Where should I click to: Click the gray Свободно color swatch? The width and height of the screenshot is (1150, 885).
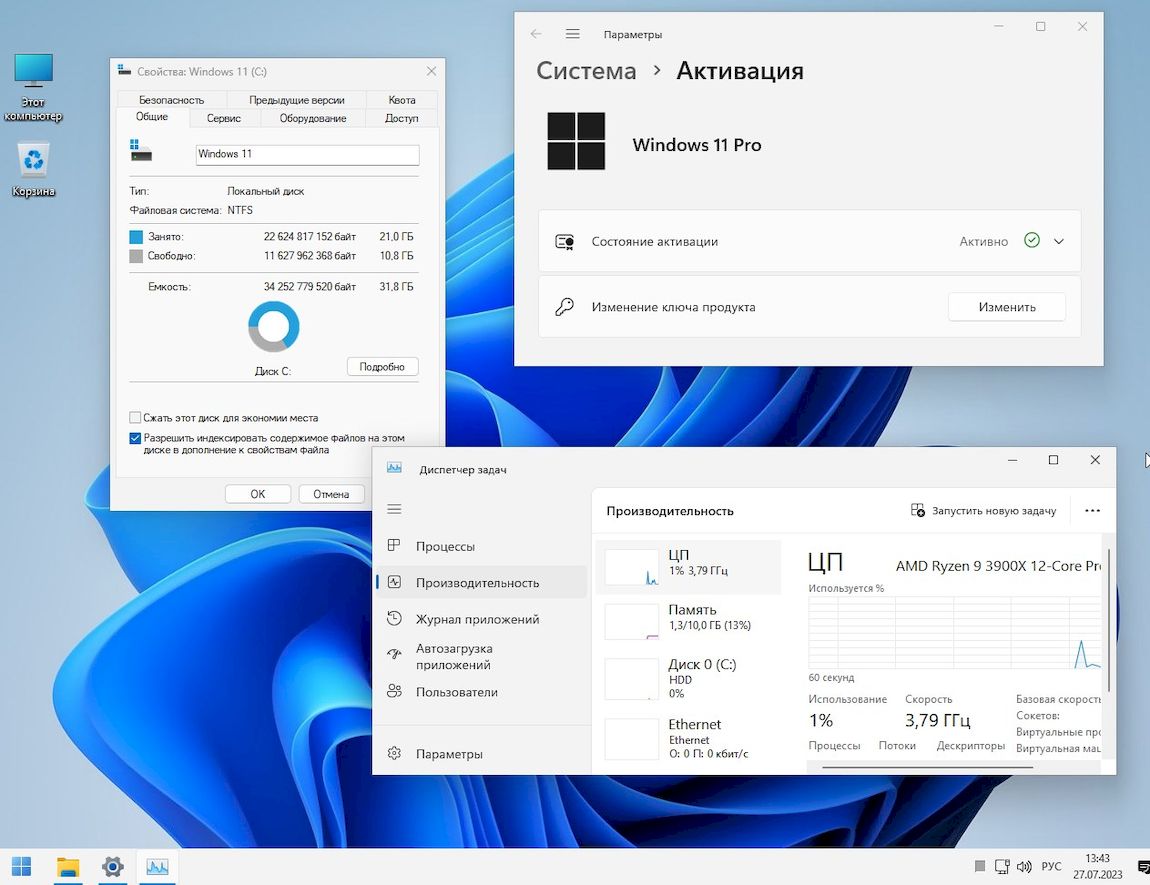136,256
